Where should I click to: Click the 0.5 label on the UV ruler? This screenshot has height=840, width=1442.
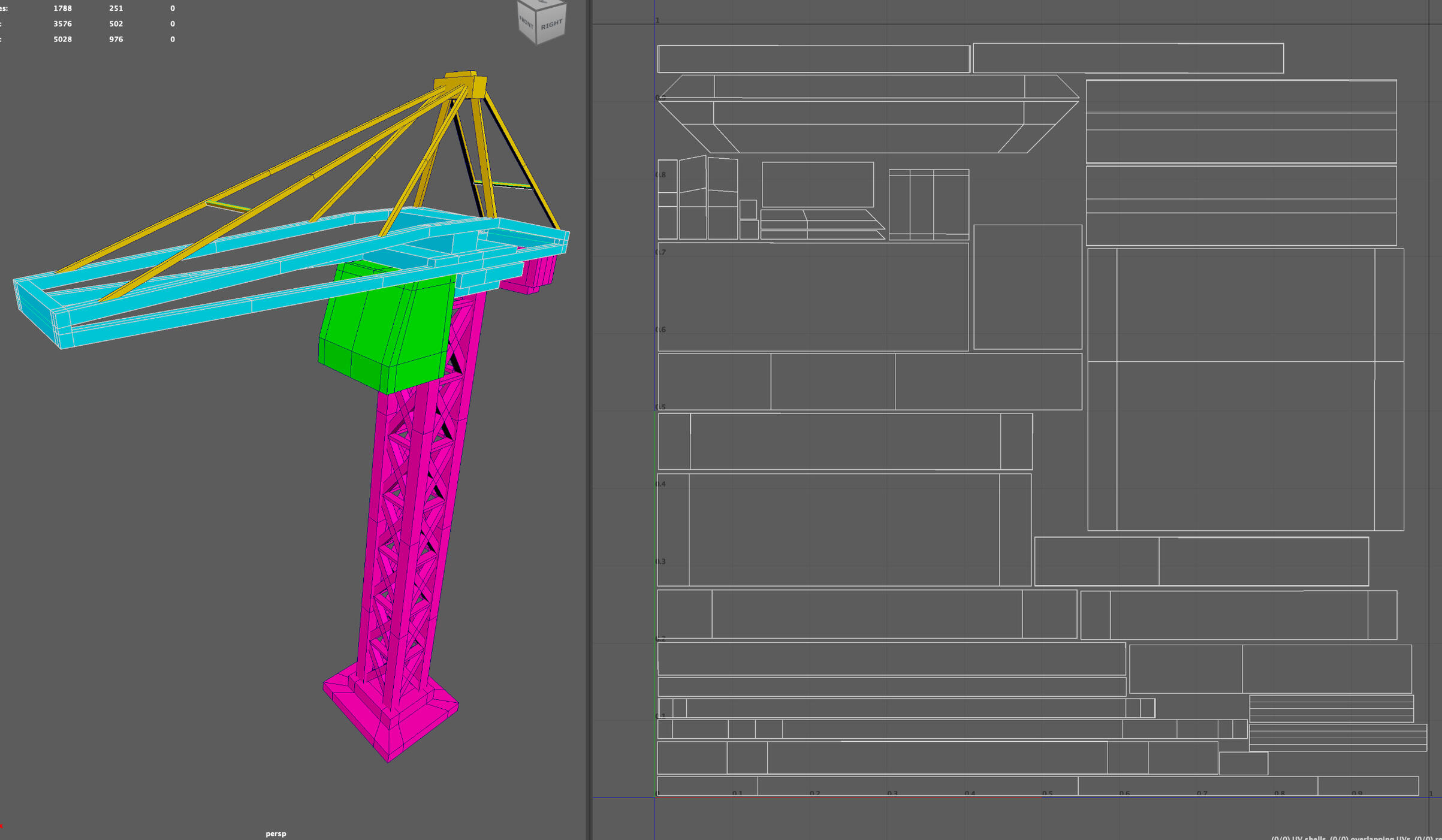(x=1048, y=792)
